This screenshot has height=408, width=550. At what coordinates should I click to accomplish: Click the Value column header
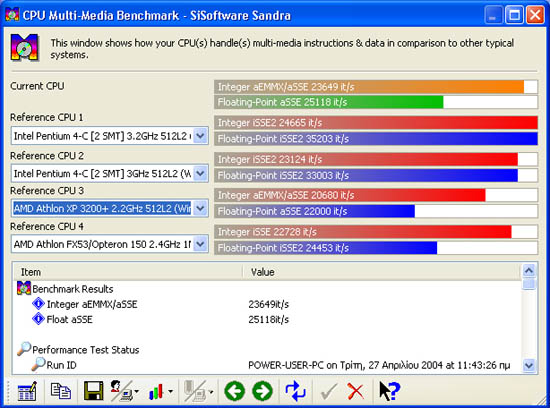coord(382,272)
